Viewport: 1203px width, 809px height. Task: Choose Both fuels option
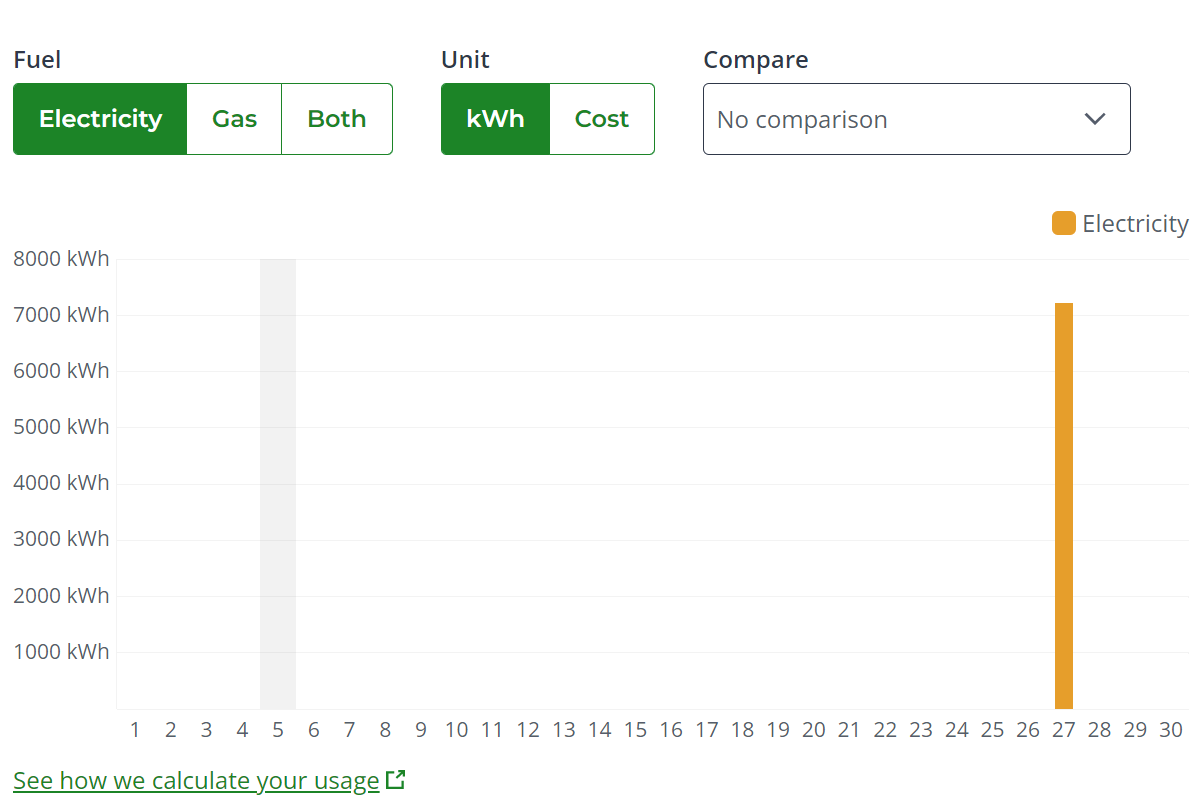tap(337, 119)
